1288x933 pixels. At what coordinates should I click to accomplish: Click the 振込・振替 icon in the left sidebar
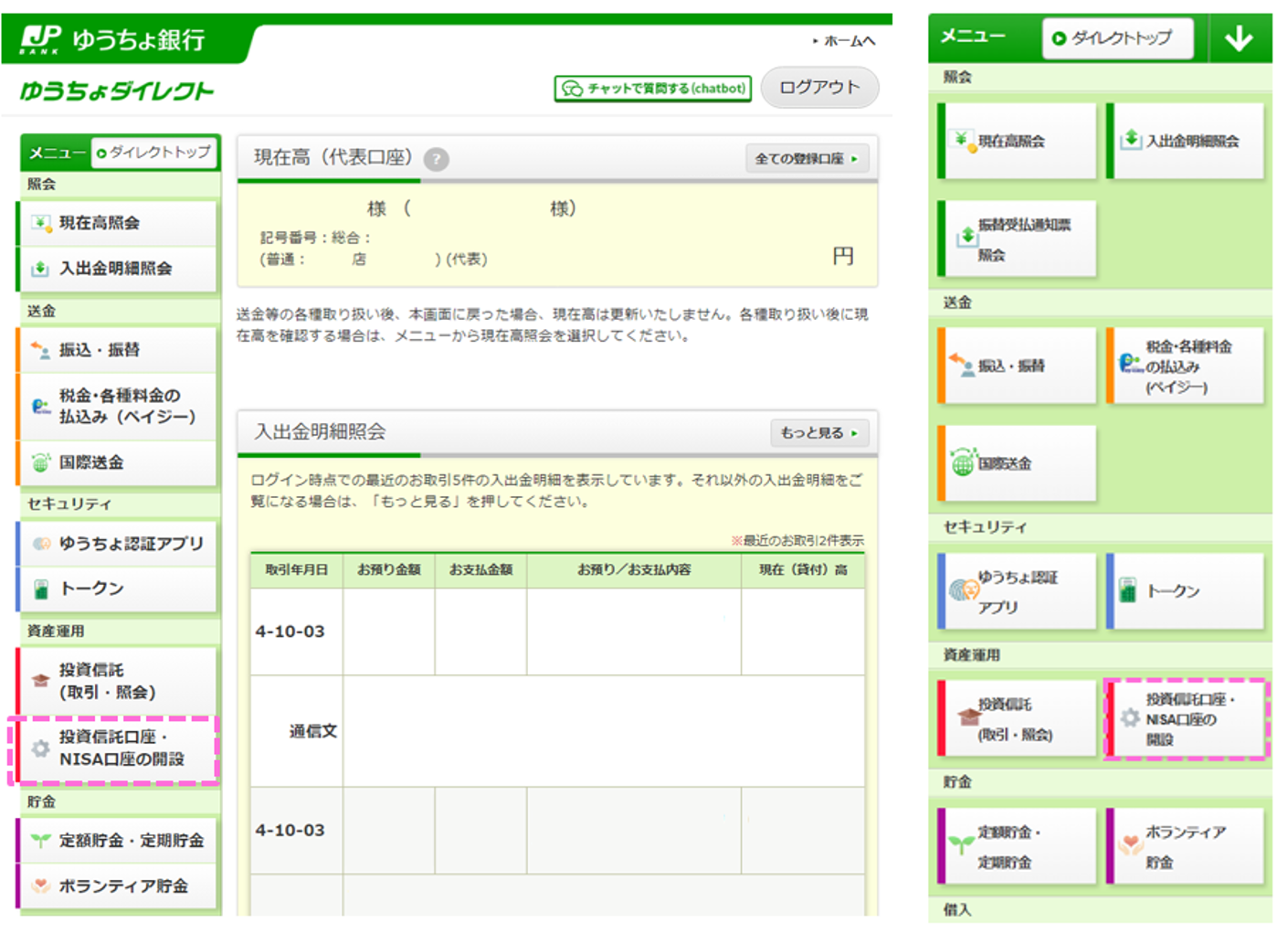[40, 350]
